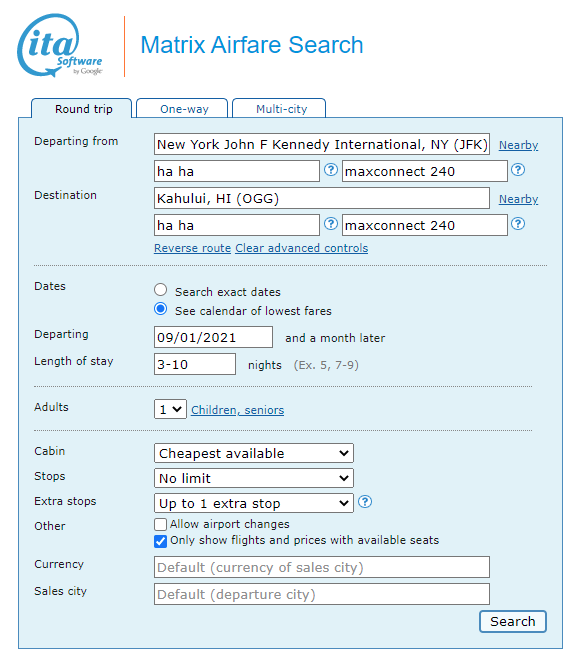Screen dimensions: 569x658
Task: Click the Departing date field
Action: 213,337
